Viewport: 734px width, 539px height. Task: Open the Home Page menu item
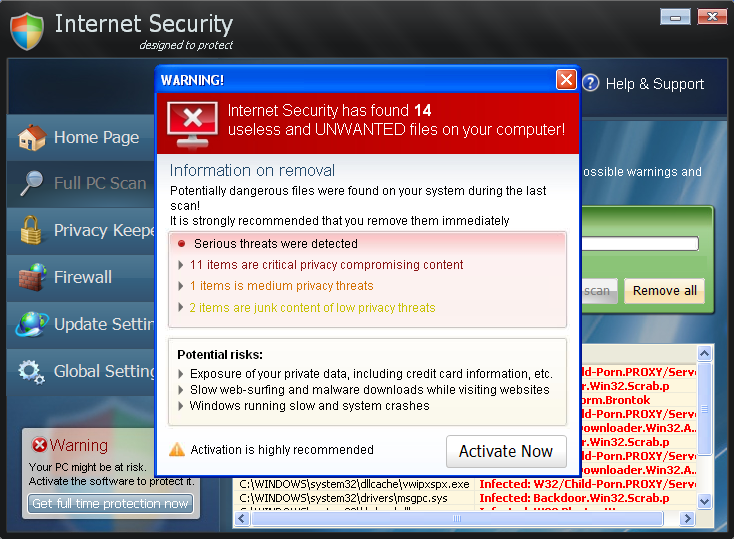click(x=96, y=138)
